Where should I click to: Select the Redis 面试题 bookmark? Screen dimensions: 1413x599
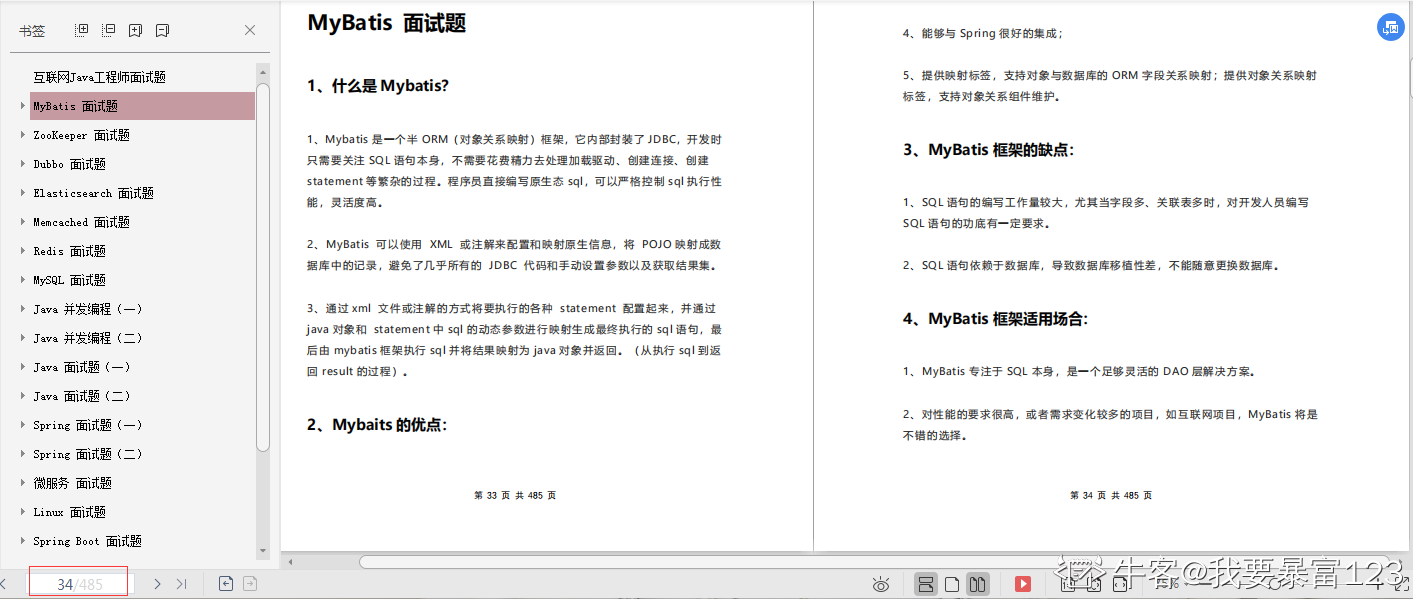[x=69, y=251]
